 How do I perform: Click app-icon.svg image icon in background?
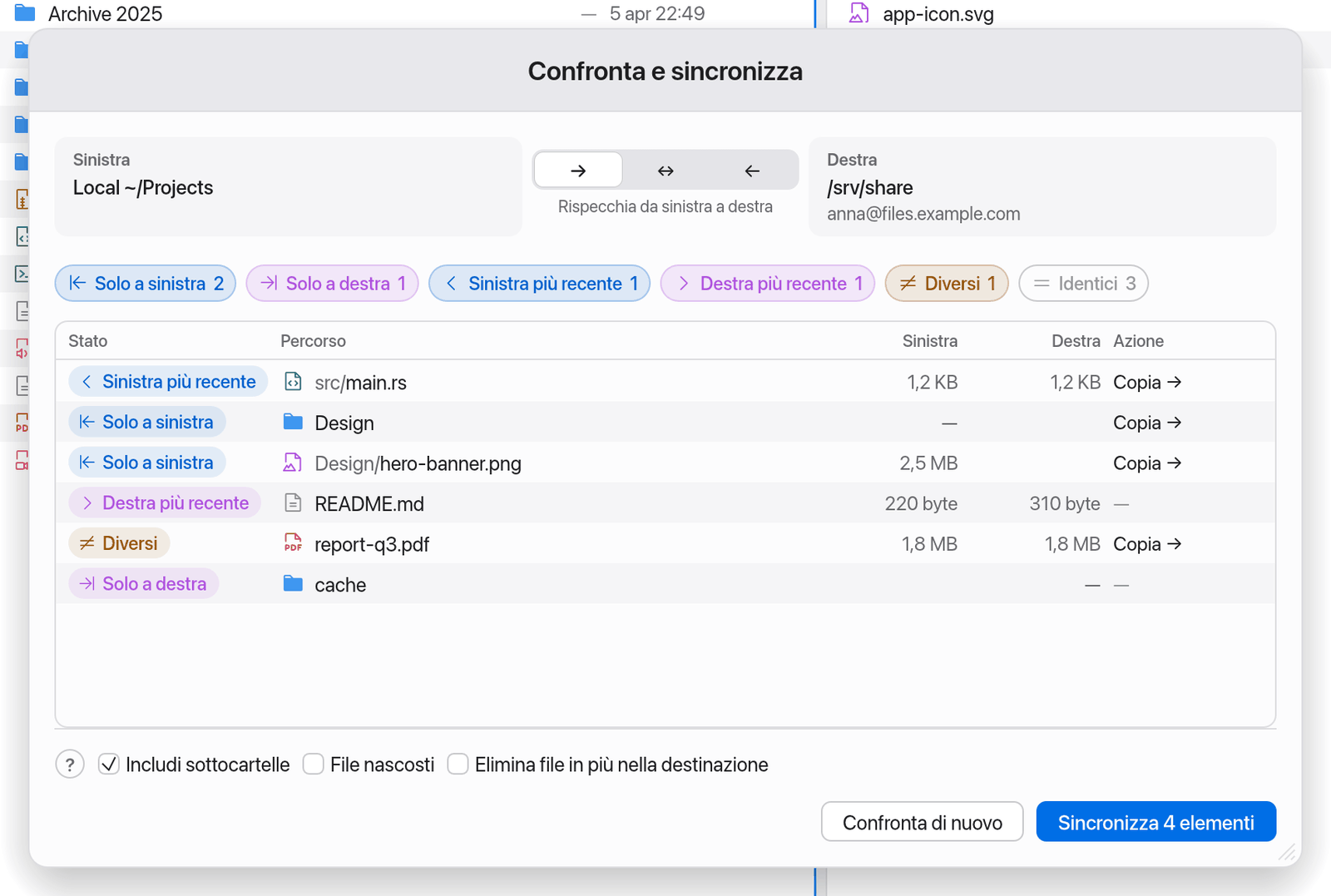[x=858, y=13]
